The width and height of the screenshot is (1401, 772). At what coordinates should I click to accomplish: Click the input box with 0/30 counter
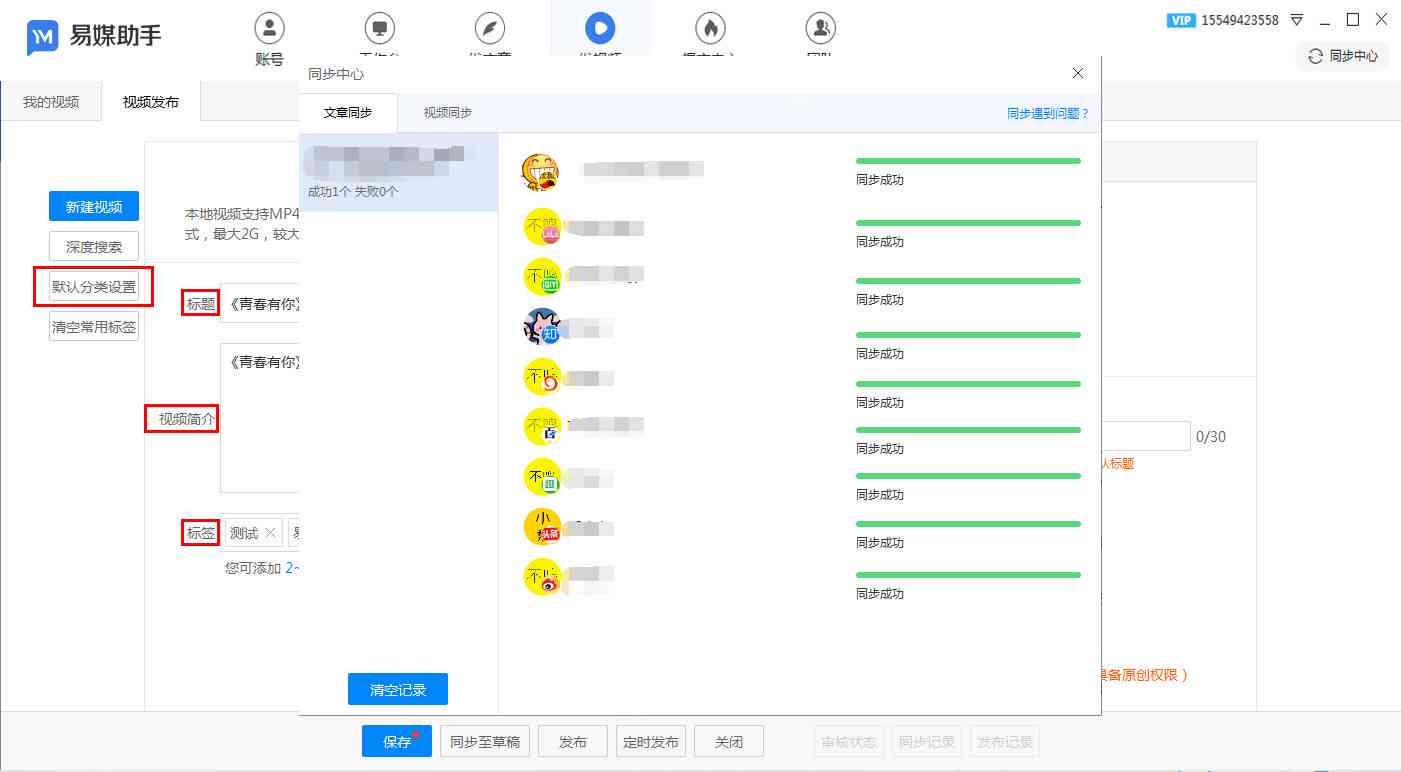click(1146, 436)
